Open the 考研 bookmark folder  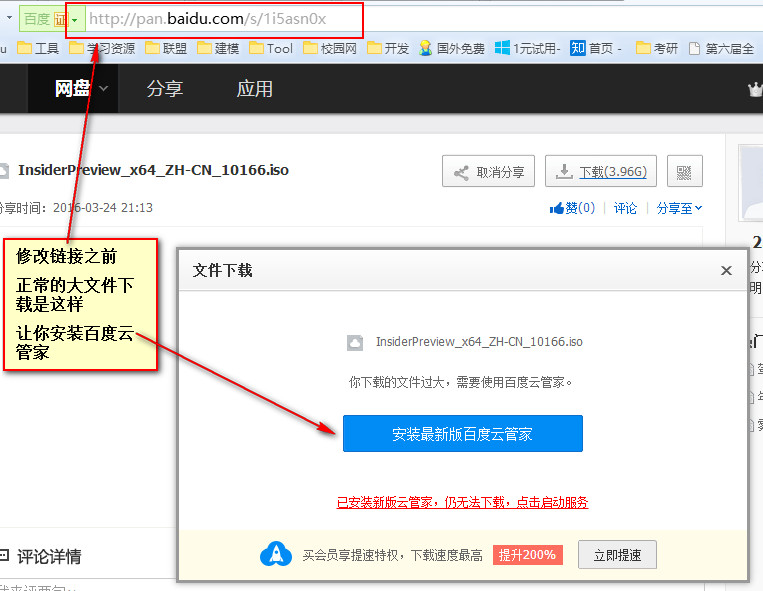657,48
